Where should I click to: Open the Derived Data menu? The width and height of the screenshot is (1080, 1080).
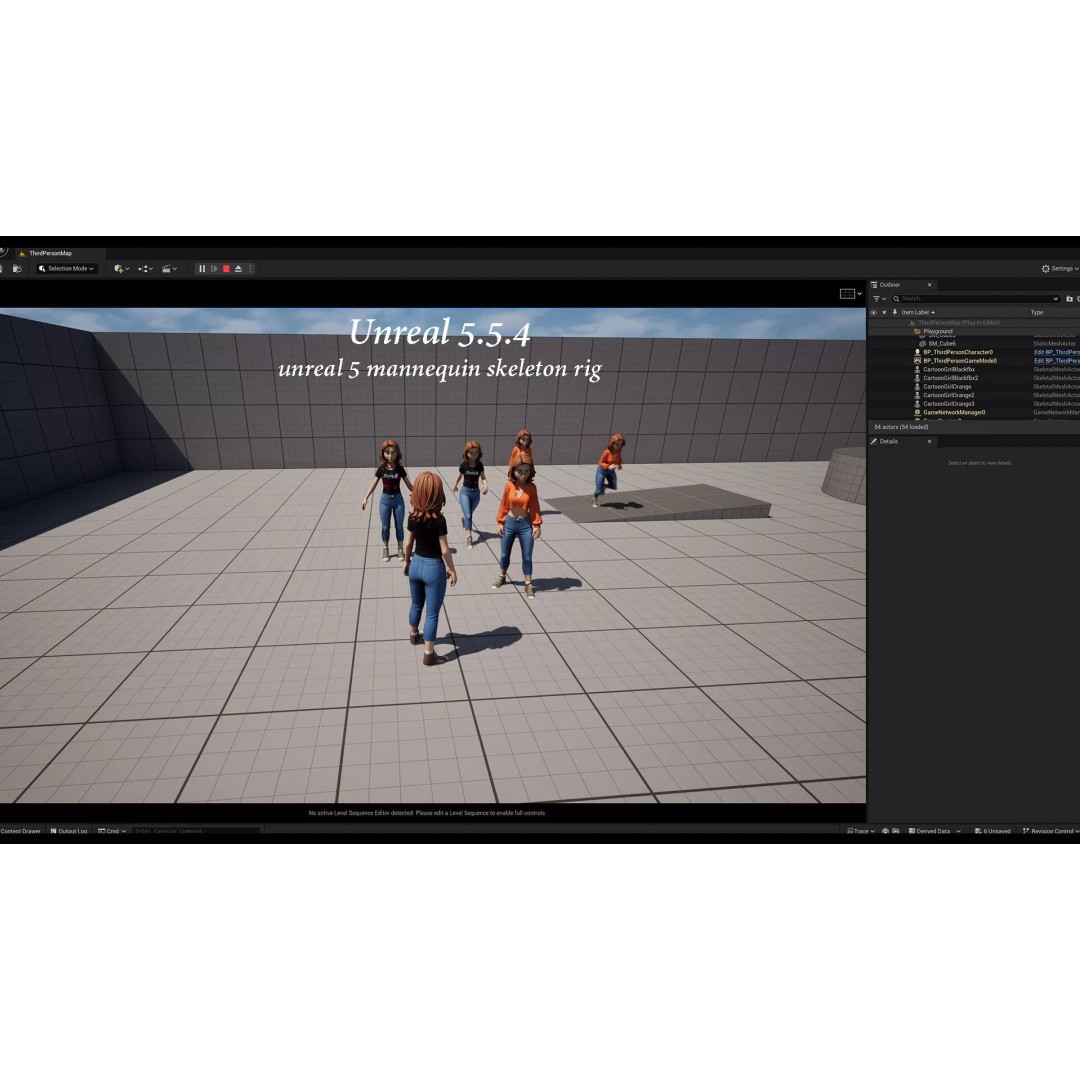point(935,831)
